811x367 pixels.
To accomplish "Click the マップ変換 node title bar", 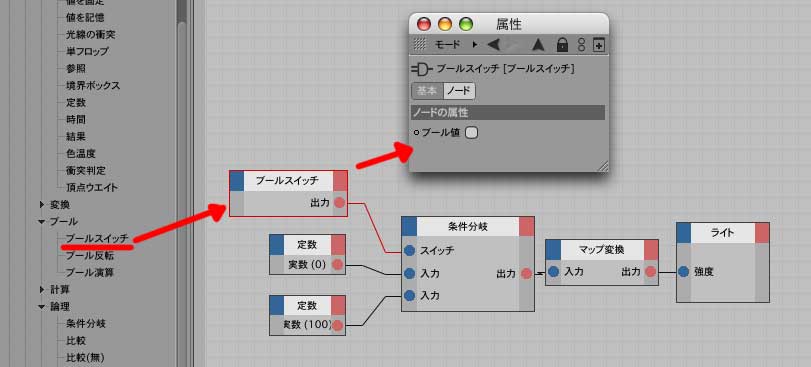I will [602, 250].
